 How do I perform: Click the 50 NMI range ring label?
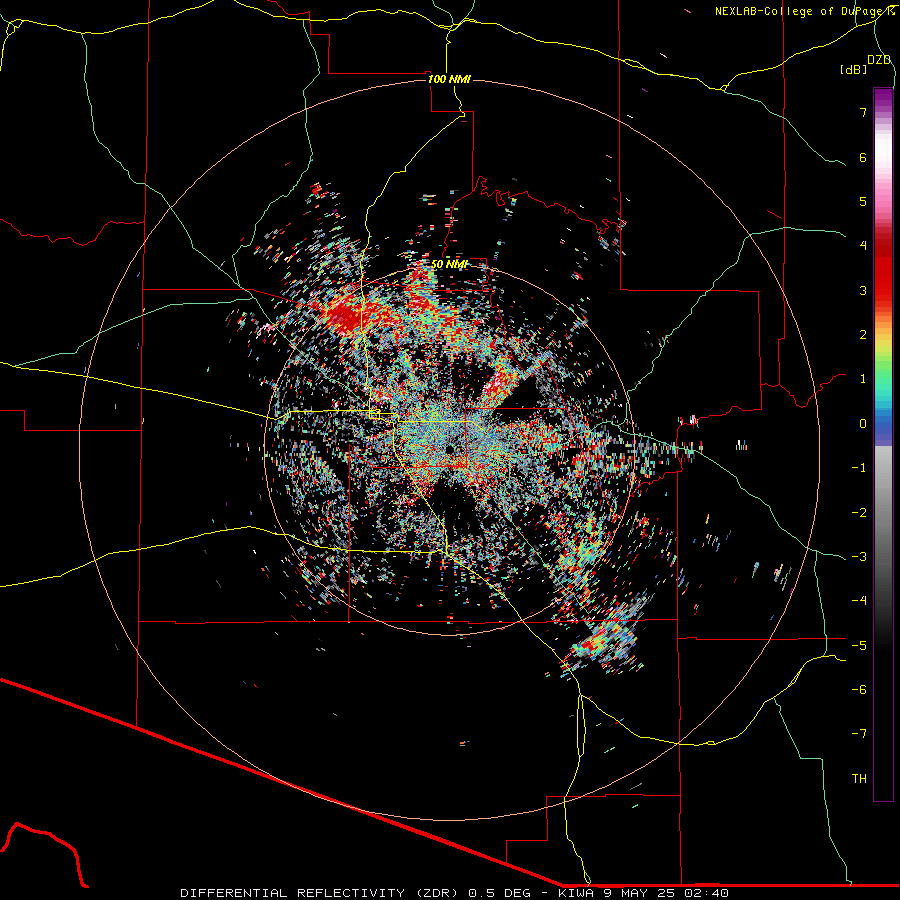point(449,264)
